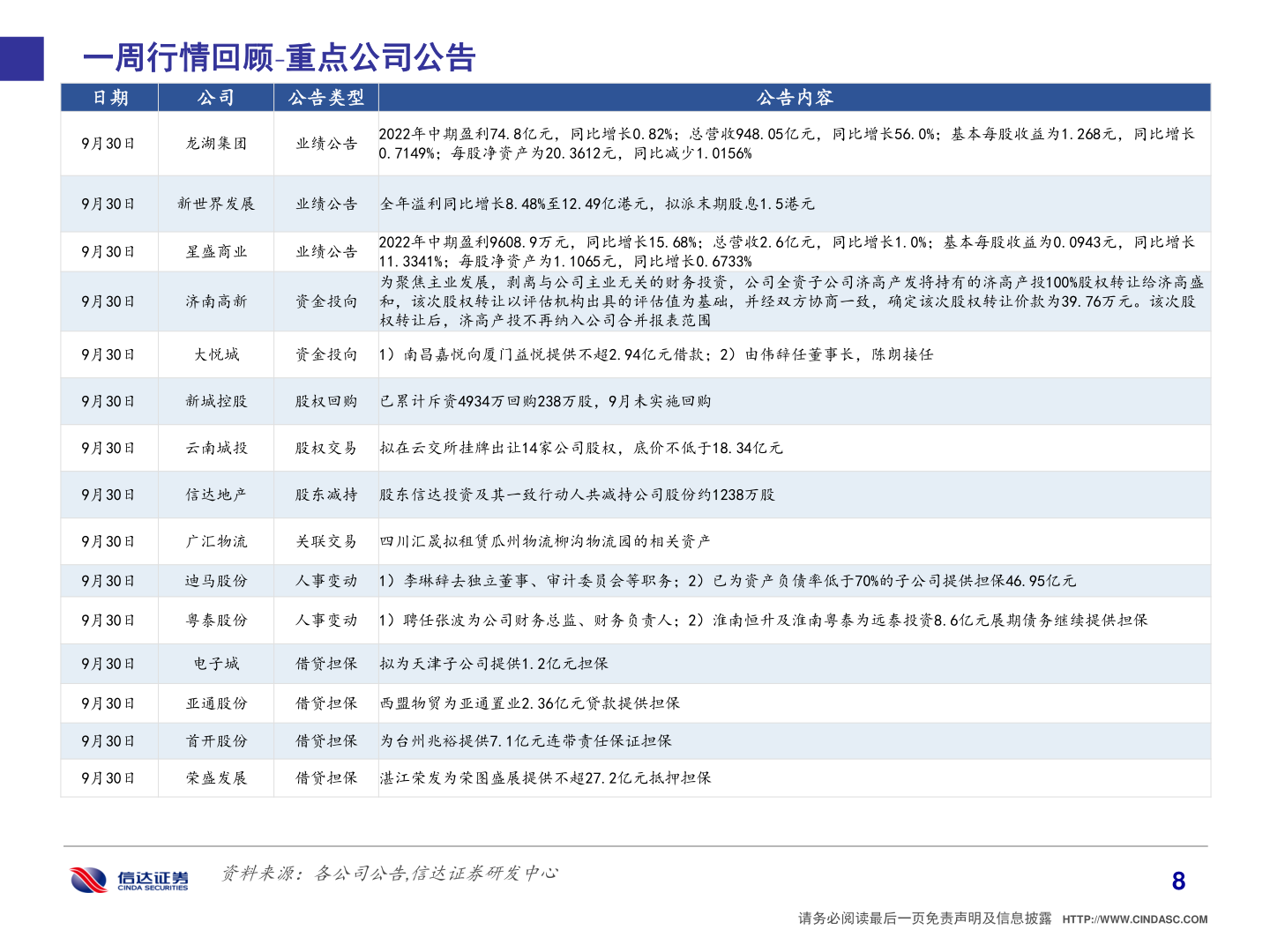Click the 免责声明 disclaimer text
Screen dimensions: 1270x952
924,916
